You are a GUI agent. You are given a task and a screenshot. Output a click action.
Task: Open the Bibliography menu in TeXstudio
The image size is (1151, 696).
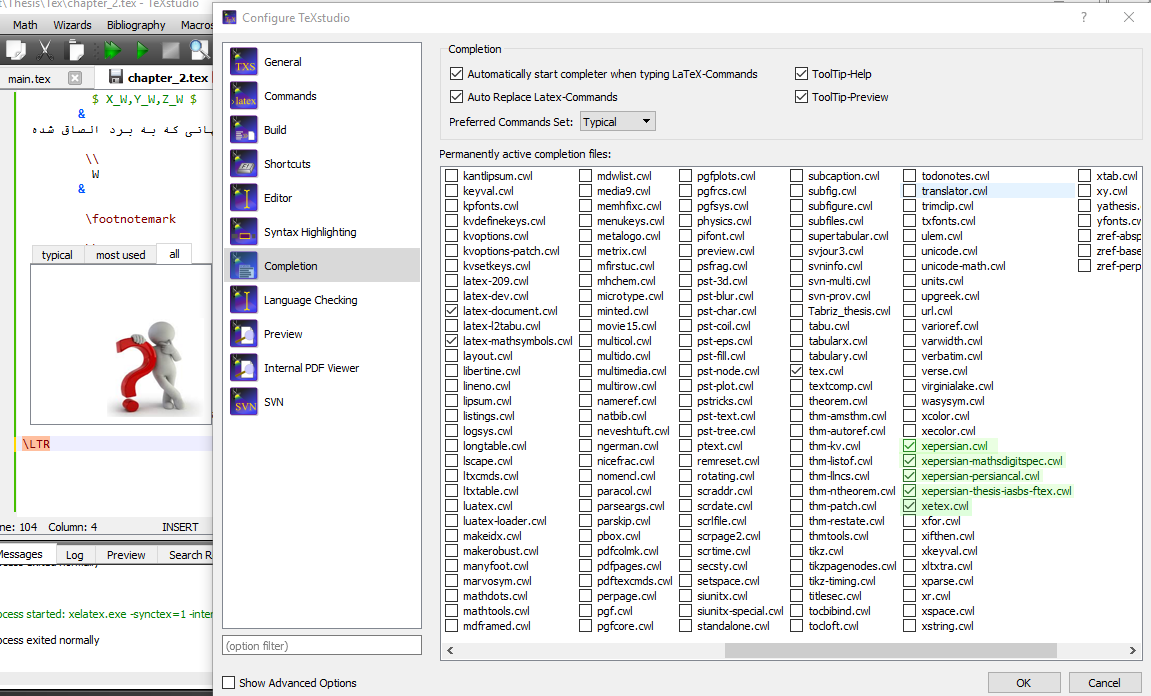coord(136,25)
